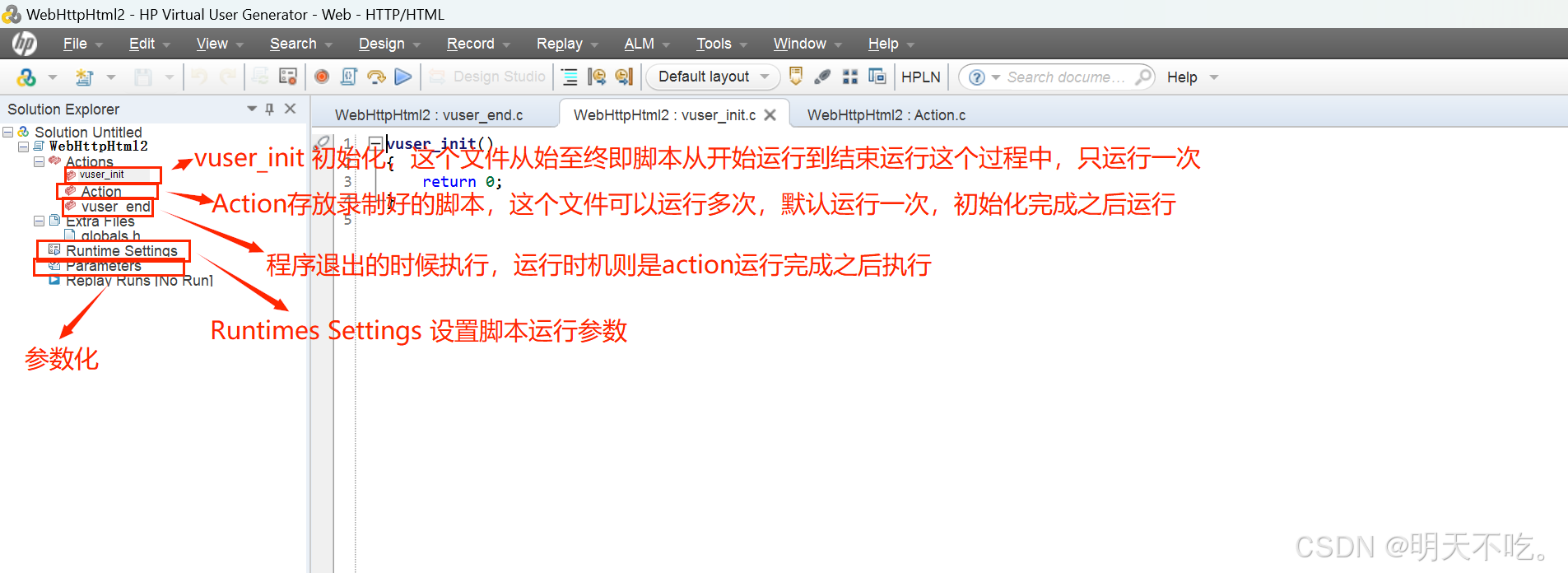This screenshot has height=573, width=1568.
Task: Open the Add Script dropdown arrow
Action: click(53, 77)
